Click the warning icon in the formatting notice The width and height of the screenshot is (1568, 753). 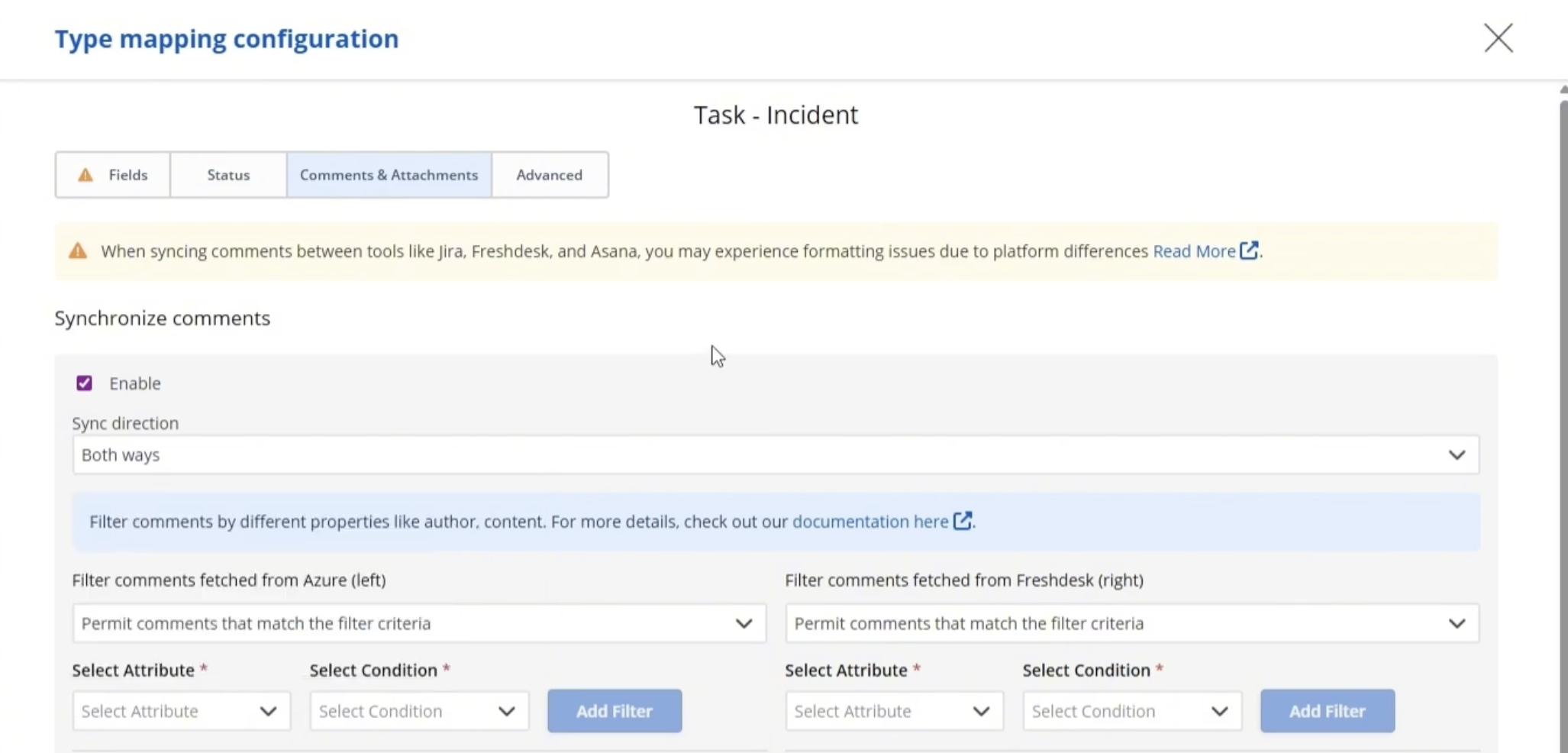[78, 250]
